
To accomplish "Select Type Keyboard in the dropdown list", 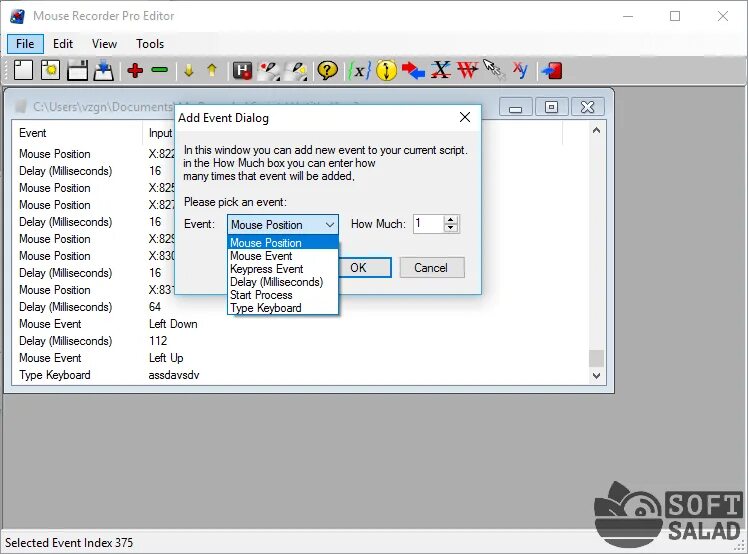I will tap(283, 308).
